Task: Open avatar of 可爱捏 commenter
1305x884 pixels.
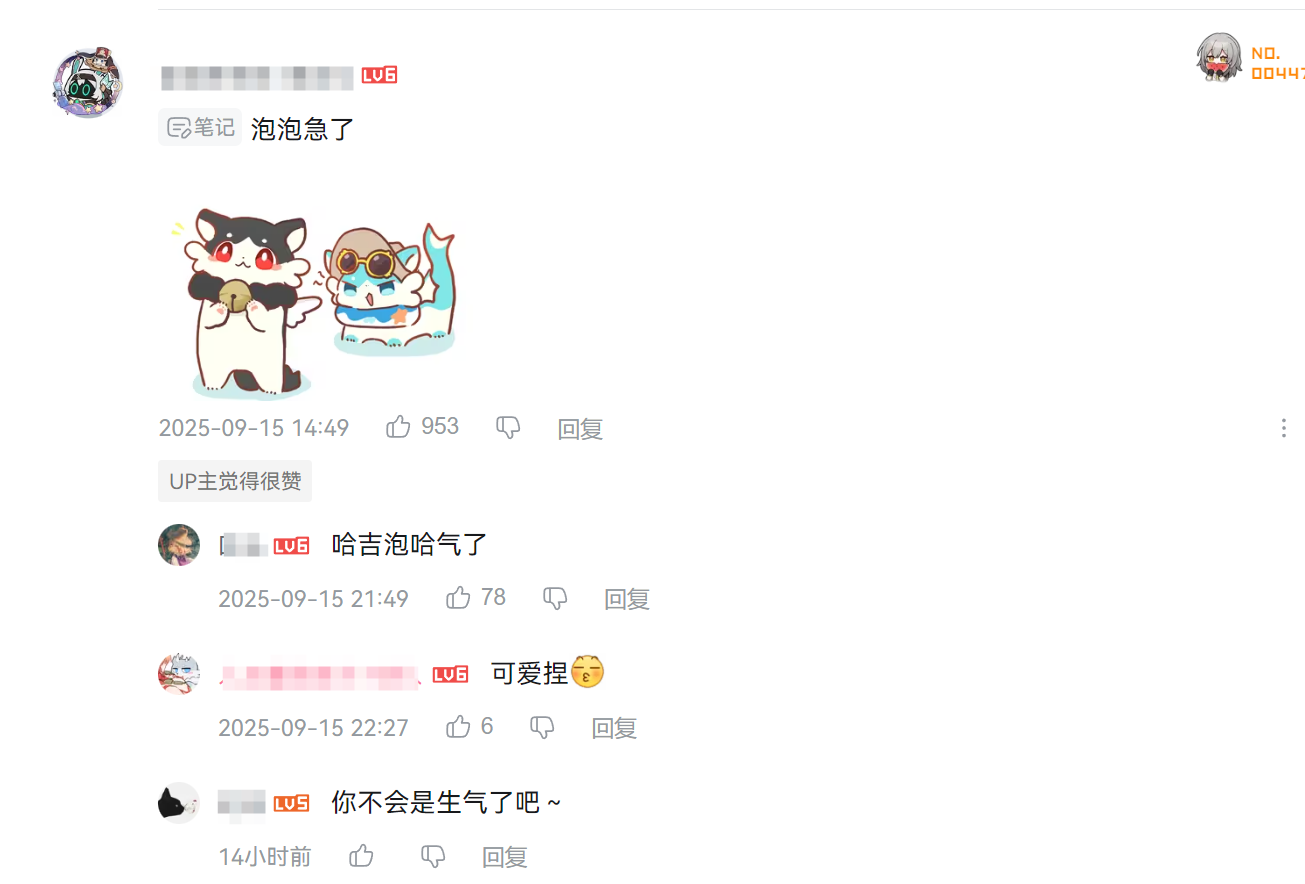Action: pos(179,674)
